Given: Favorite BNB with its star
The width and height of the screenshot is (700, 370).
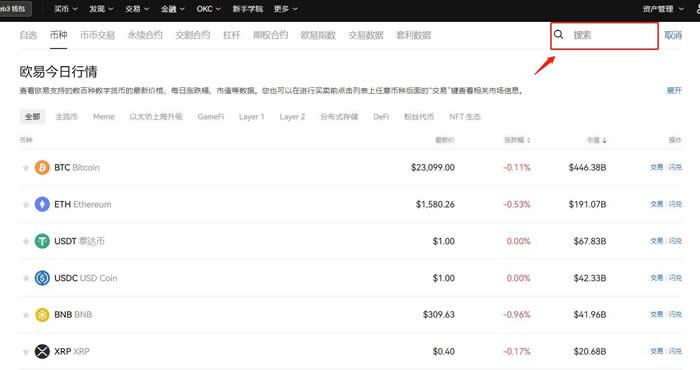Looking at the screenshot, I should 26,315.
